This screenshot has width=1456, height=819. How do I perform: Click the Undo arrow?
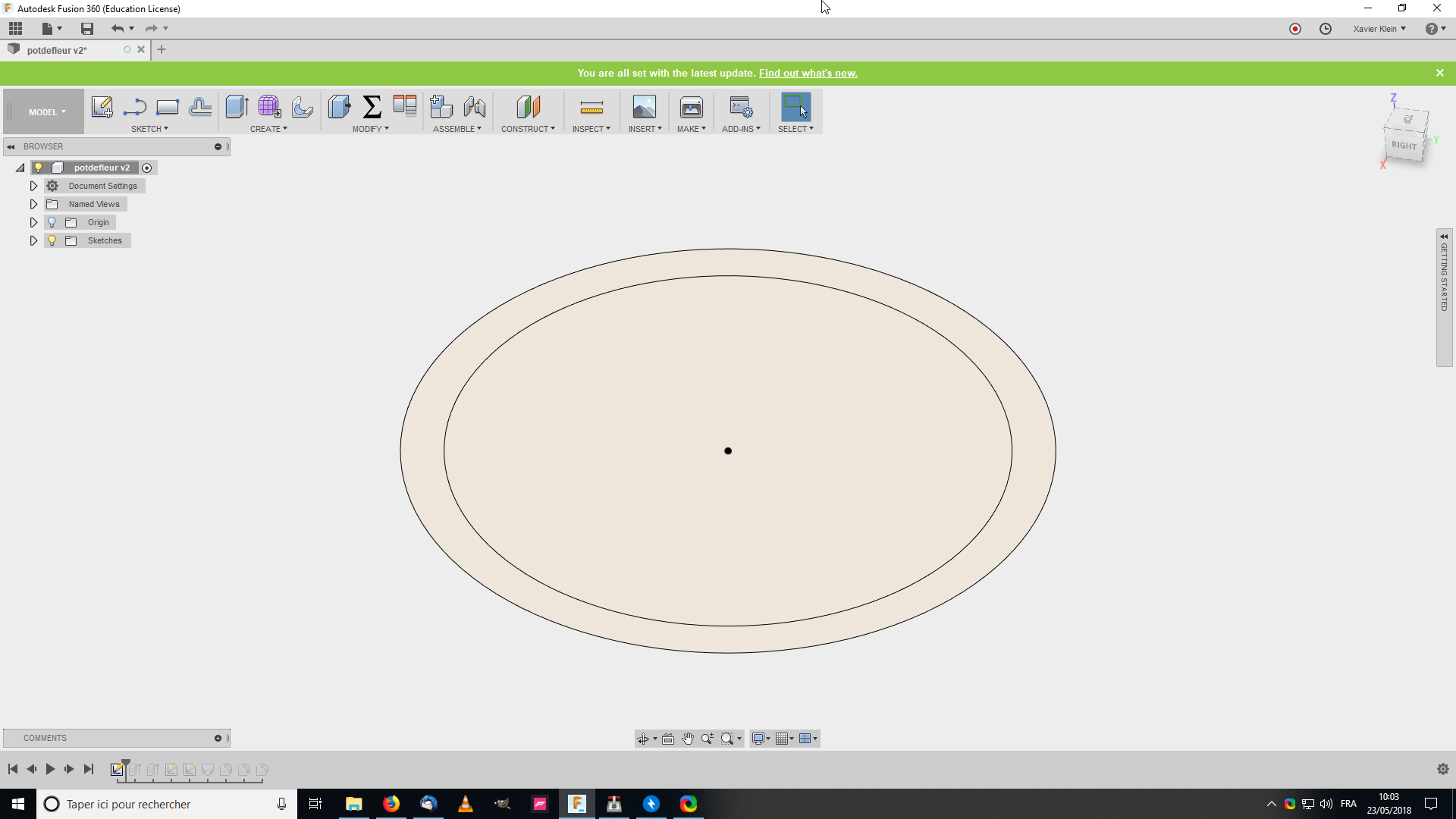tap(118, 29)
